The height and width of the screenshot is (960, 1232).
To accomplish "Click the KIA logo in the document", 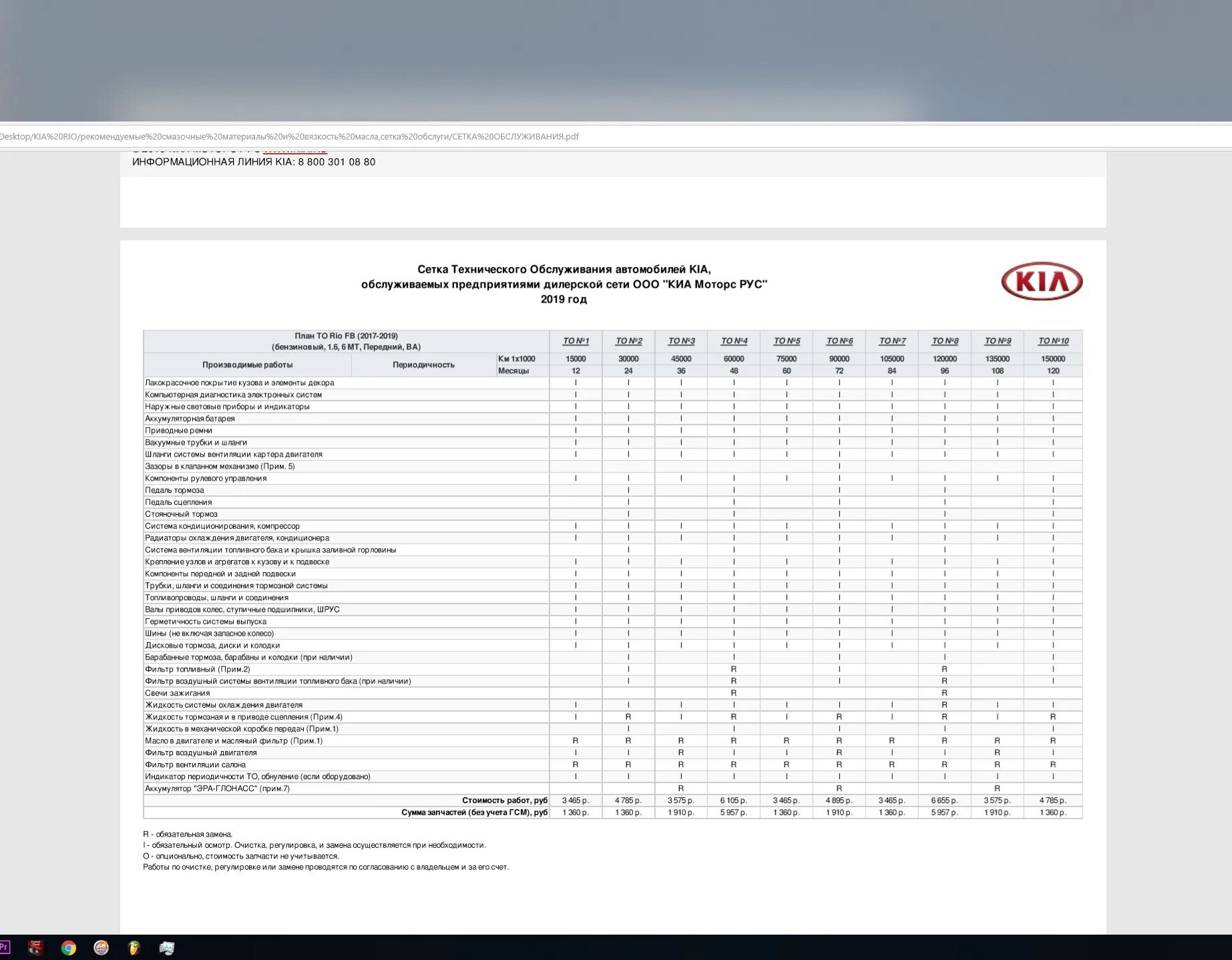I will pos(1041,281).
